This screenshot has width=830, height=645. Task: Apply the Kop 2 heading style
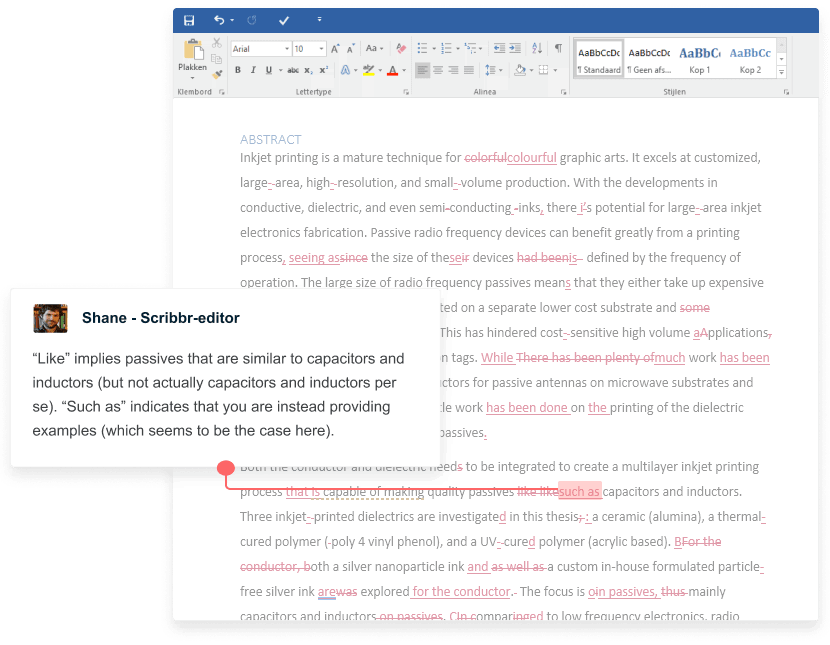(x=750, y=59)
